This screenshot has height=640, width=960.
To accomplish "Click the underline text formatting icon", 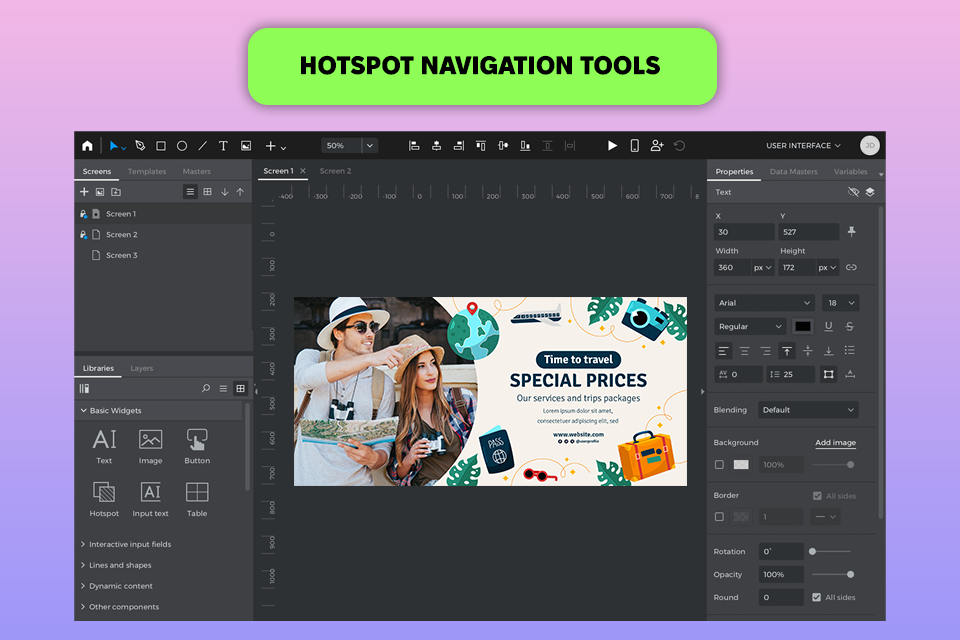I will point(828,326).
